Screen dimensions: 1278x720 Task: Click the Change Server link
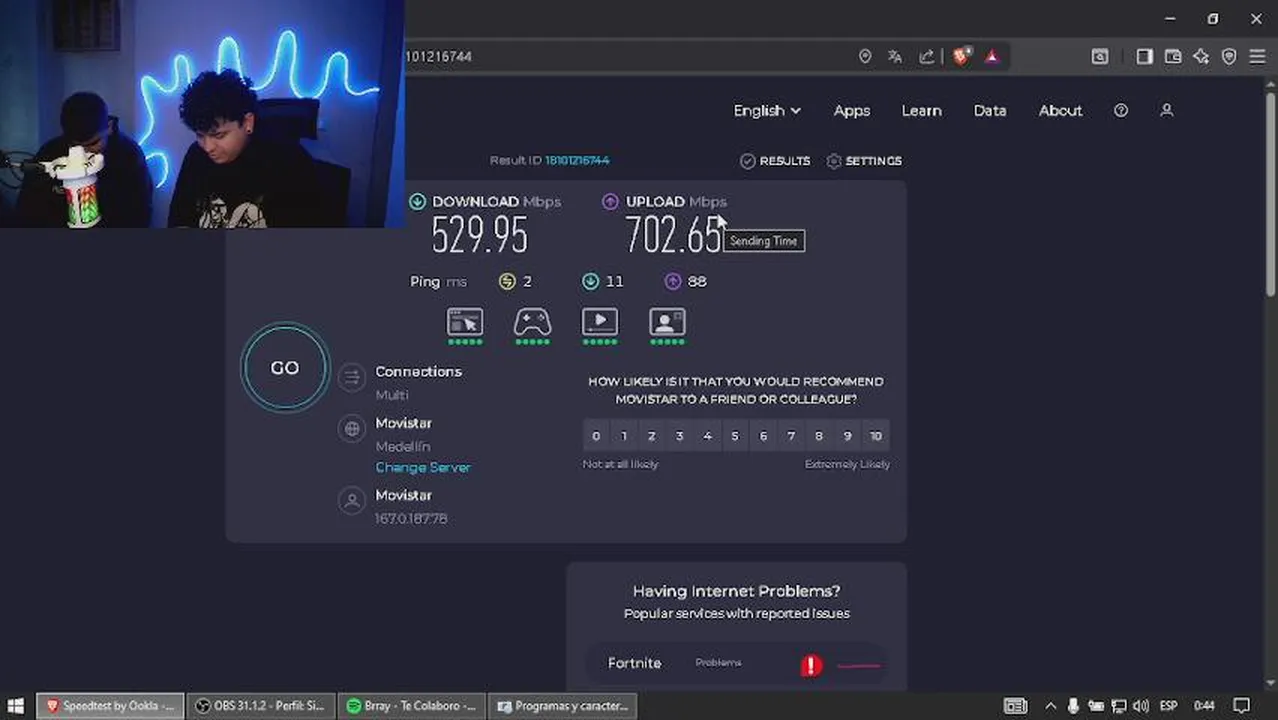click(423, 467)
